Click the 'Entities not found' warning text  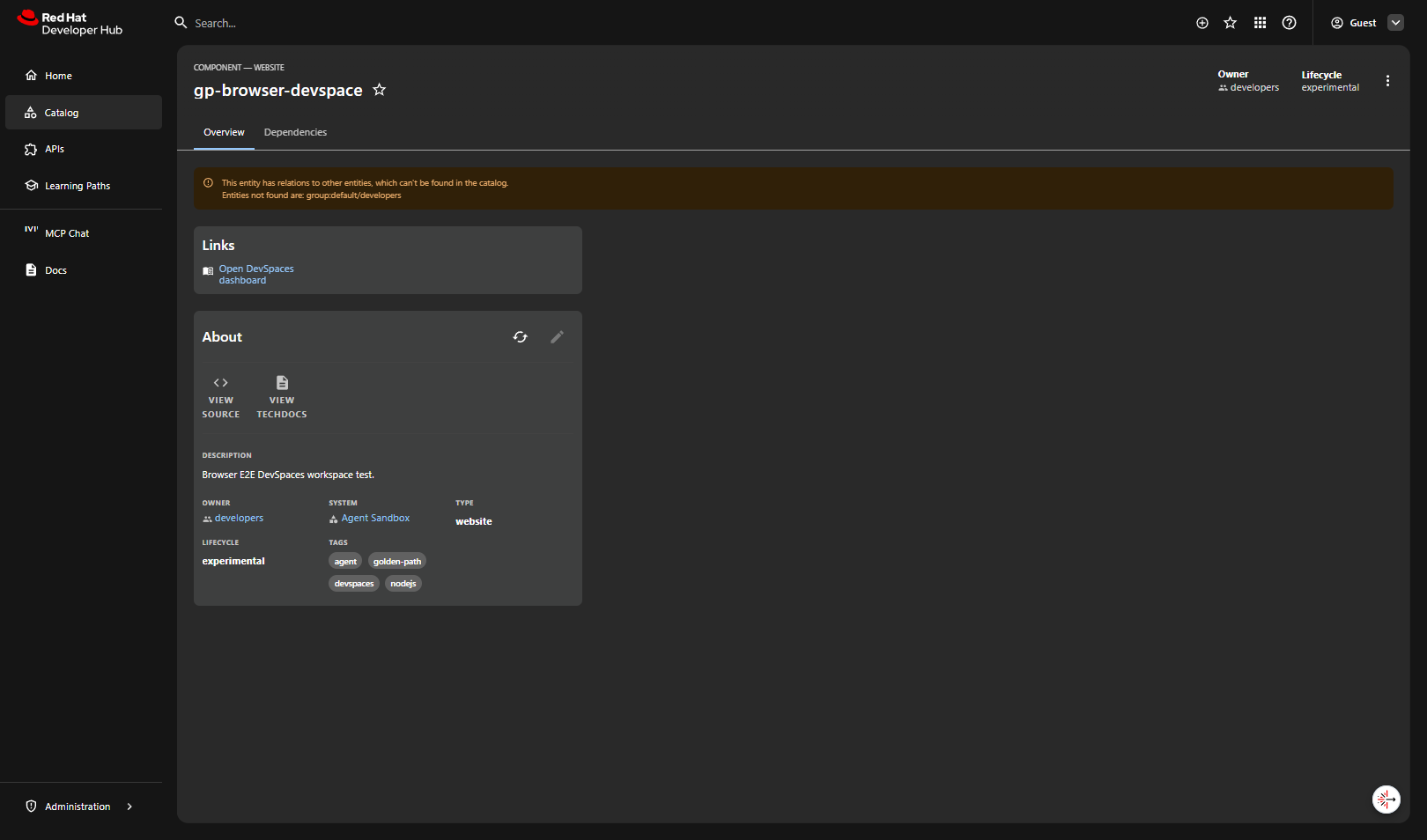coord(311,195)
